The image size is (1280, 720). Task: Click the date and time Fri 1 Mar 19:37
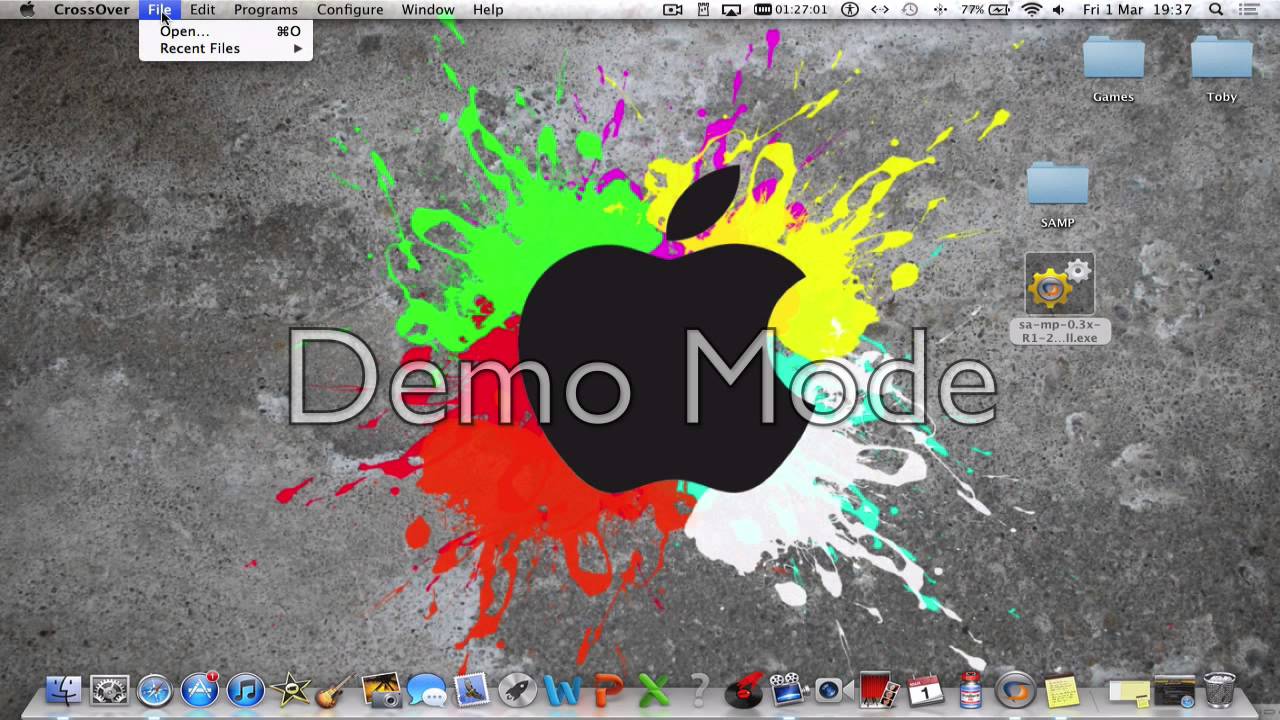click(x=1137, y=9)
